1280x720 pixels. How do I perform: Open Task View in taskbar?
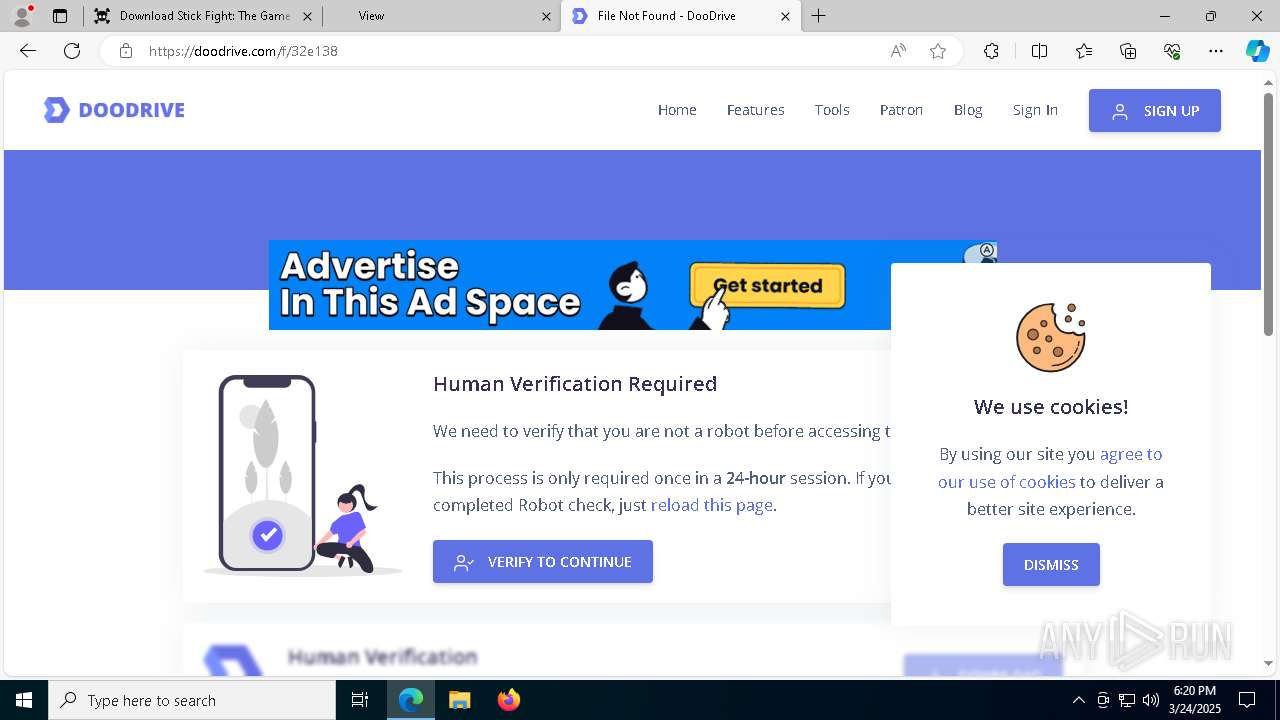tap(360, 700)
